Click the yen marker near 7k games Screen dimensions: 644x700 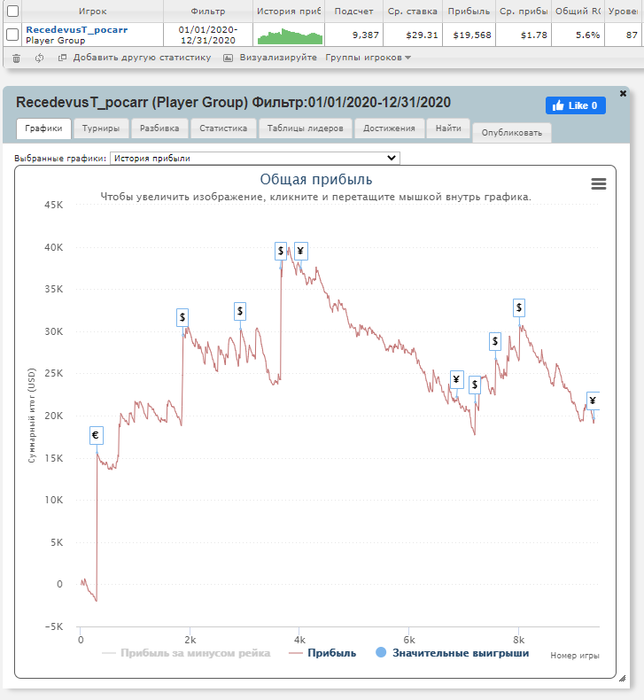point(457,379)
